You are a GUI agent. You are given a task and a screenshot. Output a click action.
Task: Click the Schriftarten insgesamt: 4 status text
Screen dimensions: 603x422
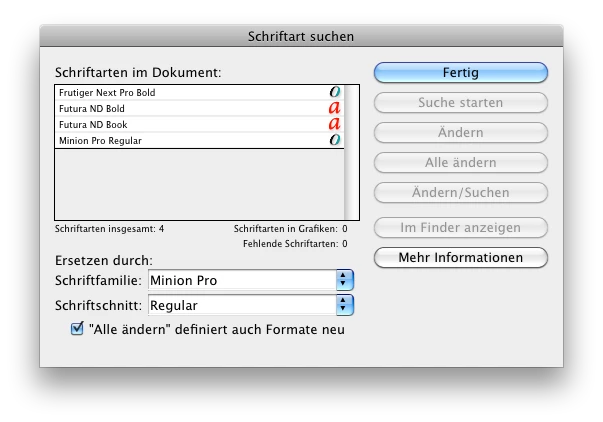coord(109,229)
